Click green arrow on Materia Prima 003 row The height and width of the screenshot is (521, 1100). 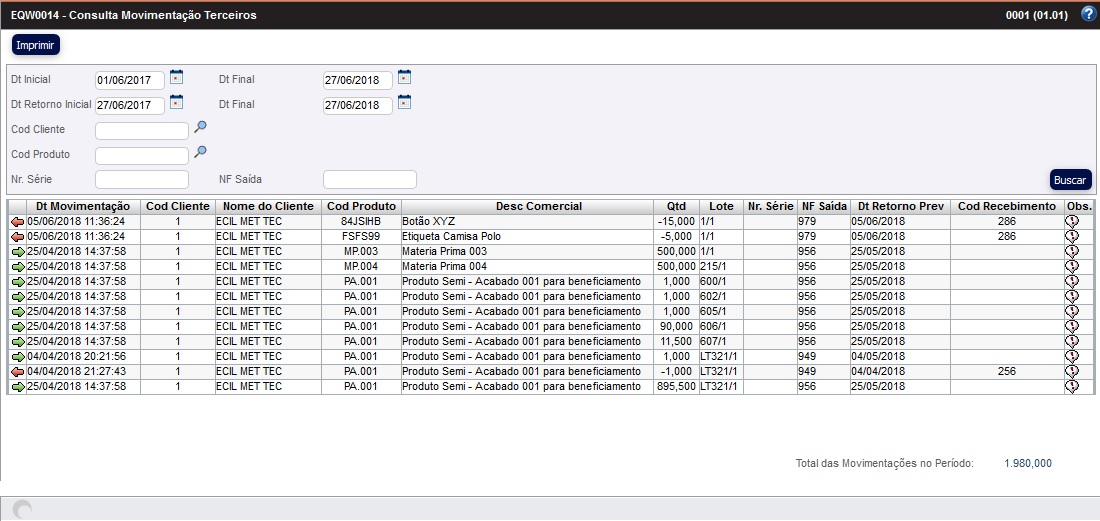point(17,251)
